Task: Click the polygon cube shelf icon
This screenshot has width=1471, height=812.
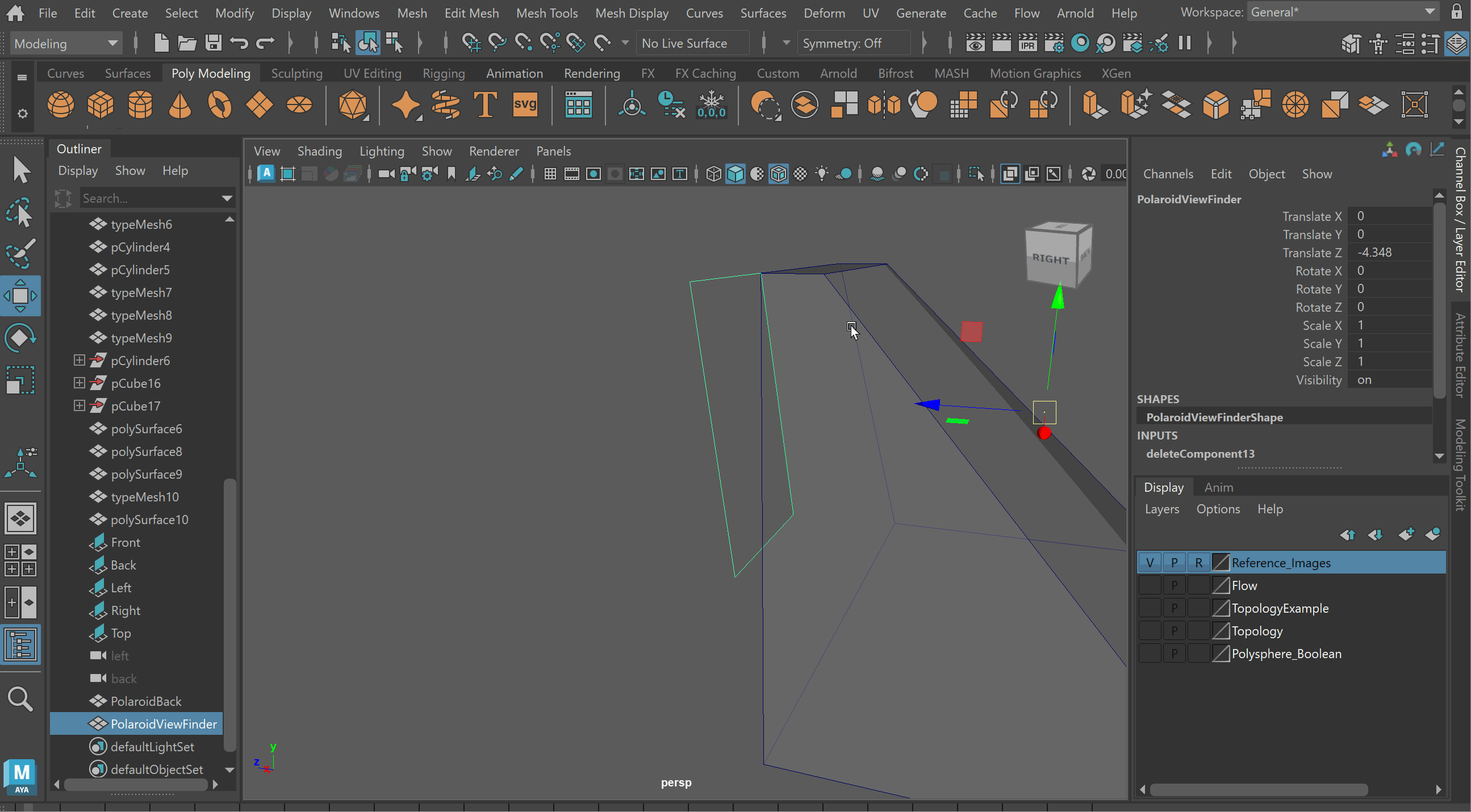Action: pyautogui.click(x=101, y=105)
